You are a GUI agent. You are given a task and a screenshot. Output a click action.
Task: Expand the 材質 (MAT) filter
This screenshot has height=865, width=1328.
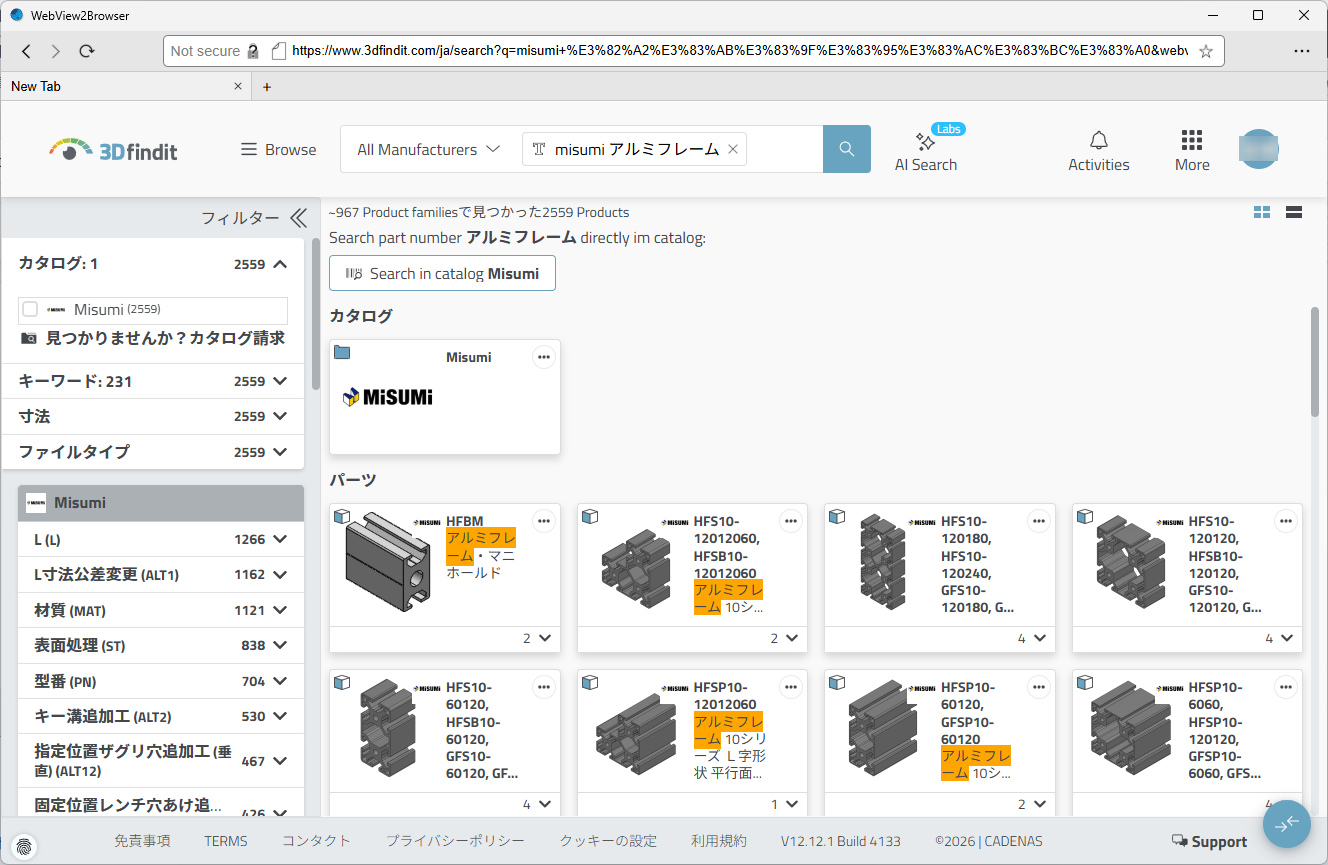tap(279, 610)
